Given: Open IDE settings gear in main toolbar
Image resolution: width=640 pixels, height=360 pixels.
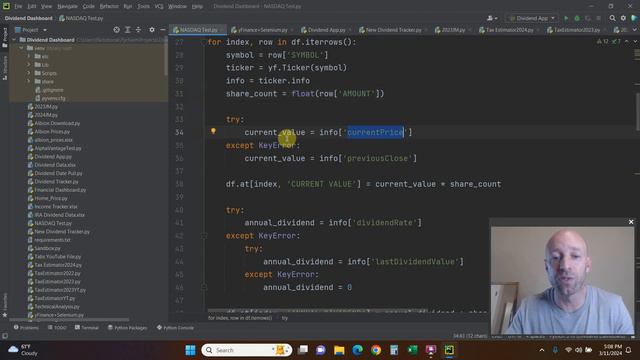Looking at the screenshot, I should (x=623, y=18).
